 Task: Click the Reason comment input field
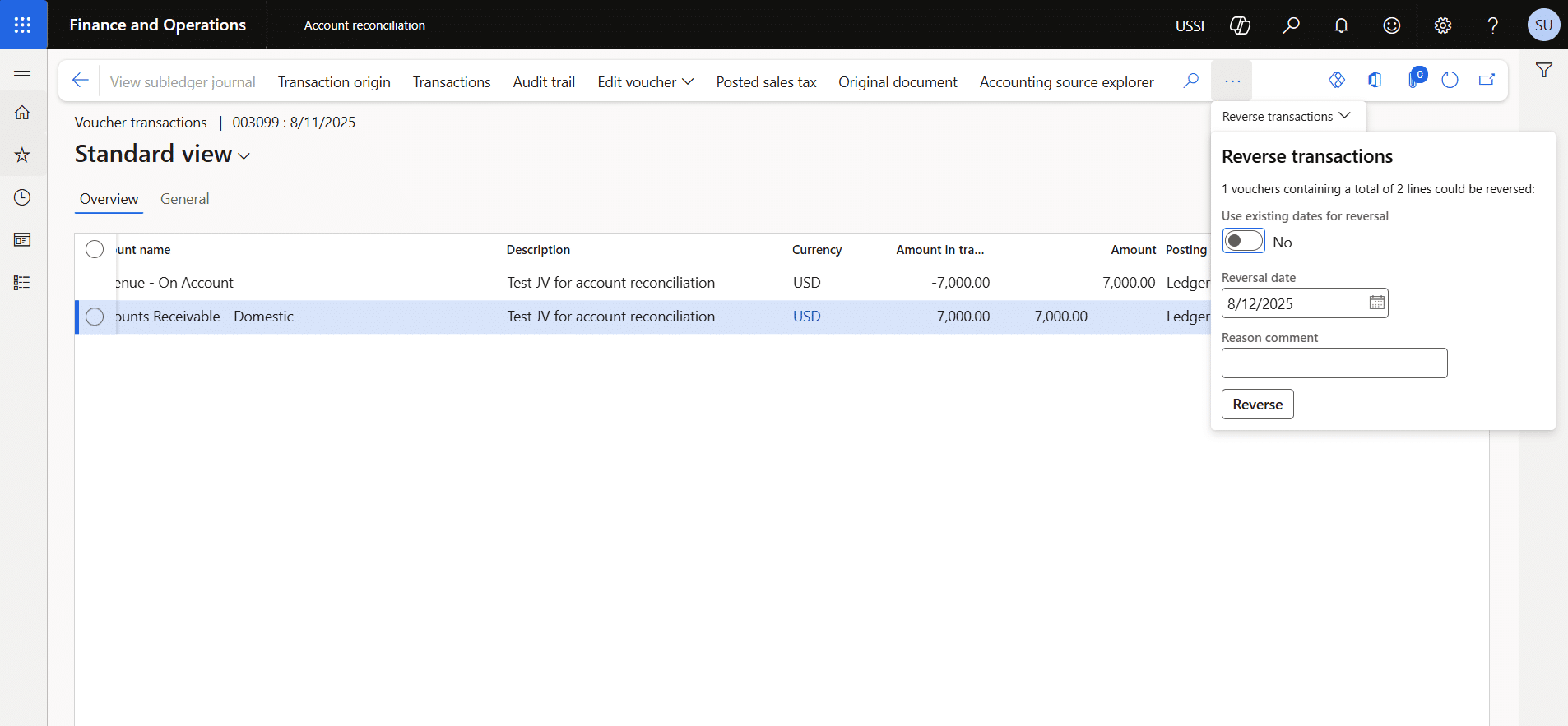point(1334,363)
